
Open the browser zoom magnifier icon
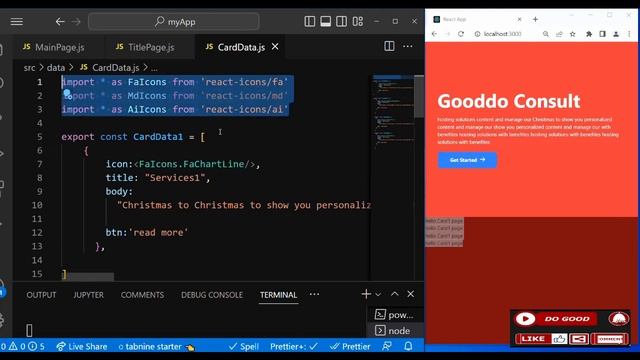tap(546, 34)
